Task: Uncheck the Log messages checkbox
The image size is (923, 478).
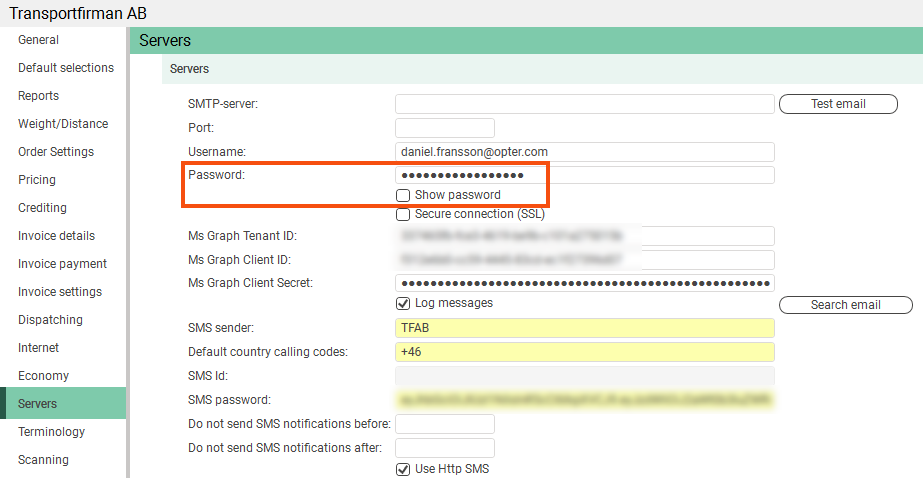Action: coord(403,303)
